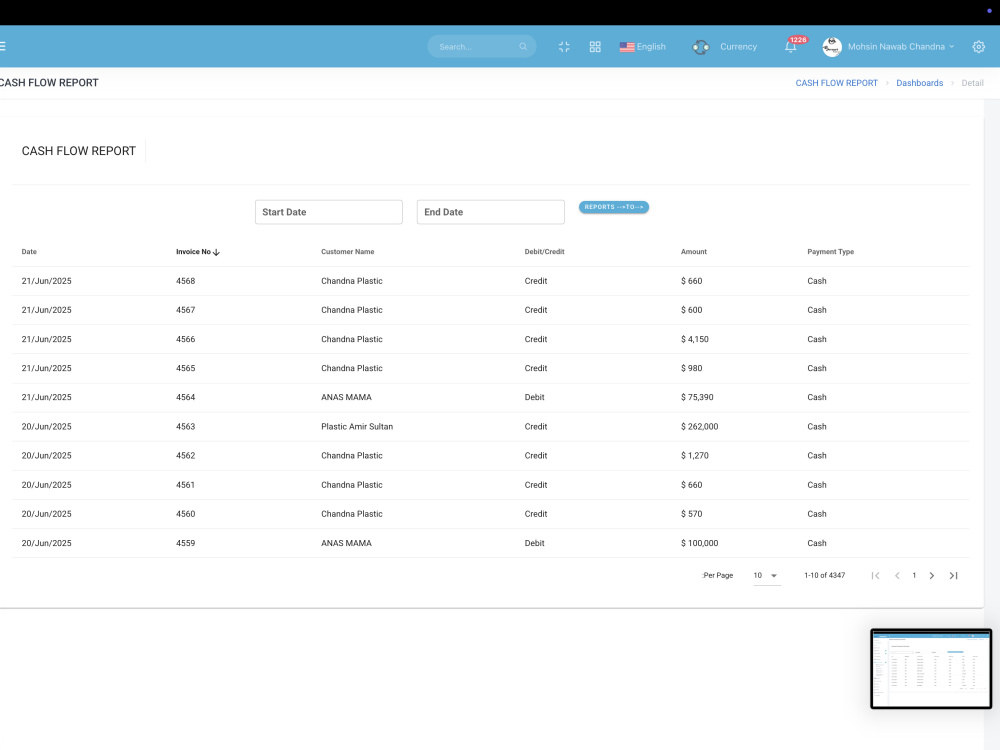
Task: Sort by the Amount column header
Action: pyautogui.click(x=693, y=251)
